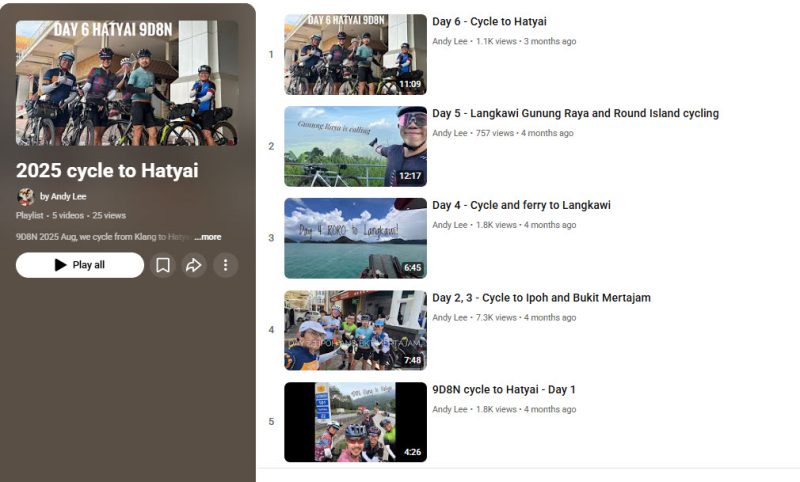Click the Day 2, 3 Ipoh video thumbnail

[355, 330]
